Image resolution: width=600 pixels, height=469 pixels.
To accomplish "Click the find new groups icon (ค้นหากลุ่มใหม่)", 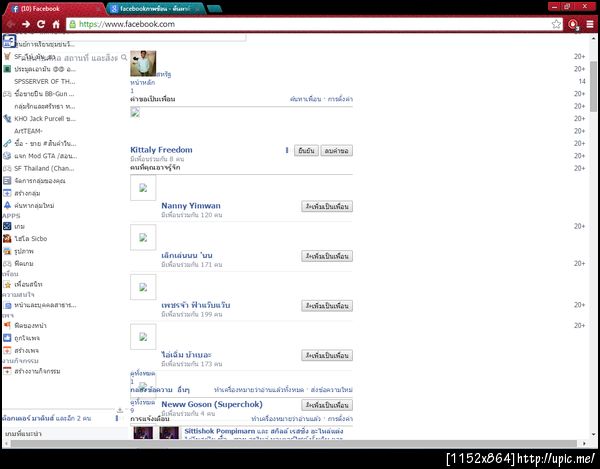I will point(7,205).
